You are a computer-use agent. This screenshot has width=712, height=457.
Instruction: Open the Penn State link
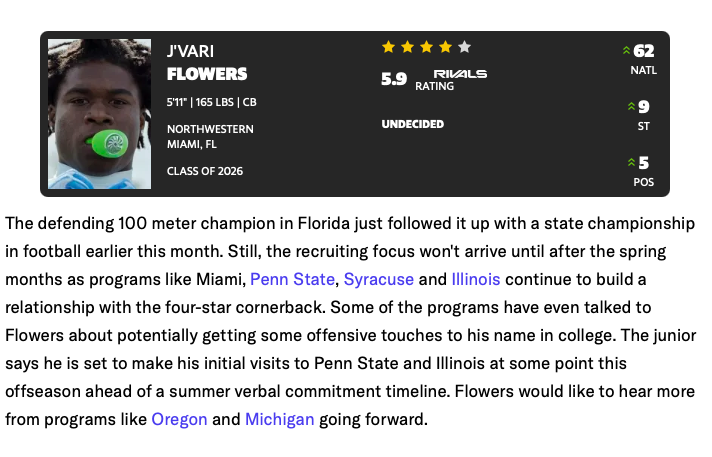click(x=292, y=277)
